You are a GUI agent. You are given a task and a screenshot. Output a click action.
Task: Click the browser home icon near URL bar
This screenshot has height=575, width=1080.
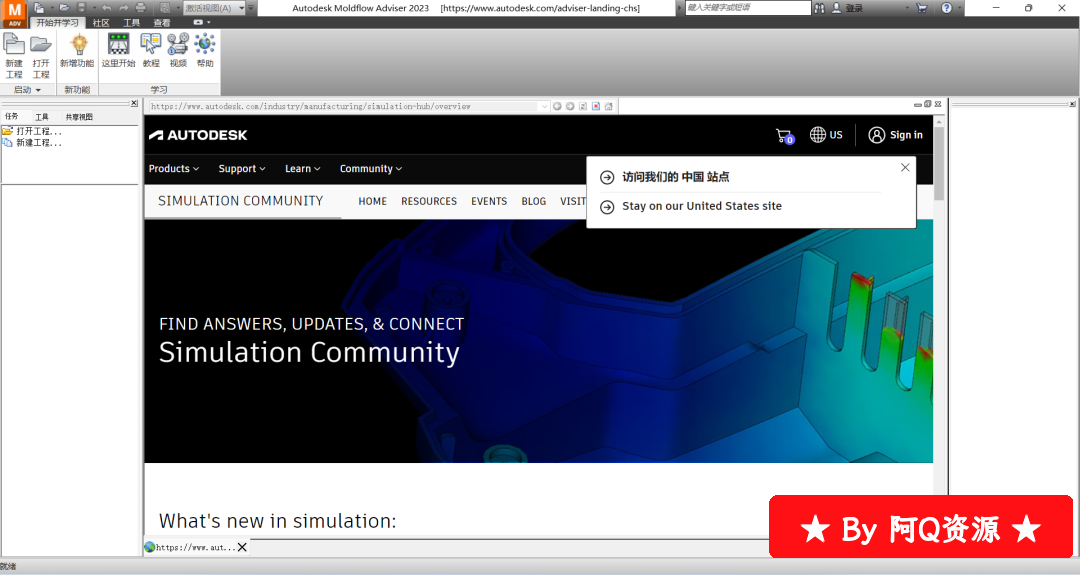609,106
